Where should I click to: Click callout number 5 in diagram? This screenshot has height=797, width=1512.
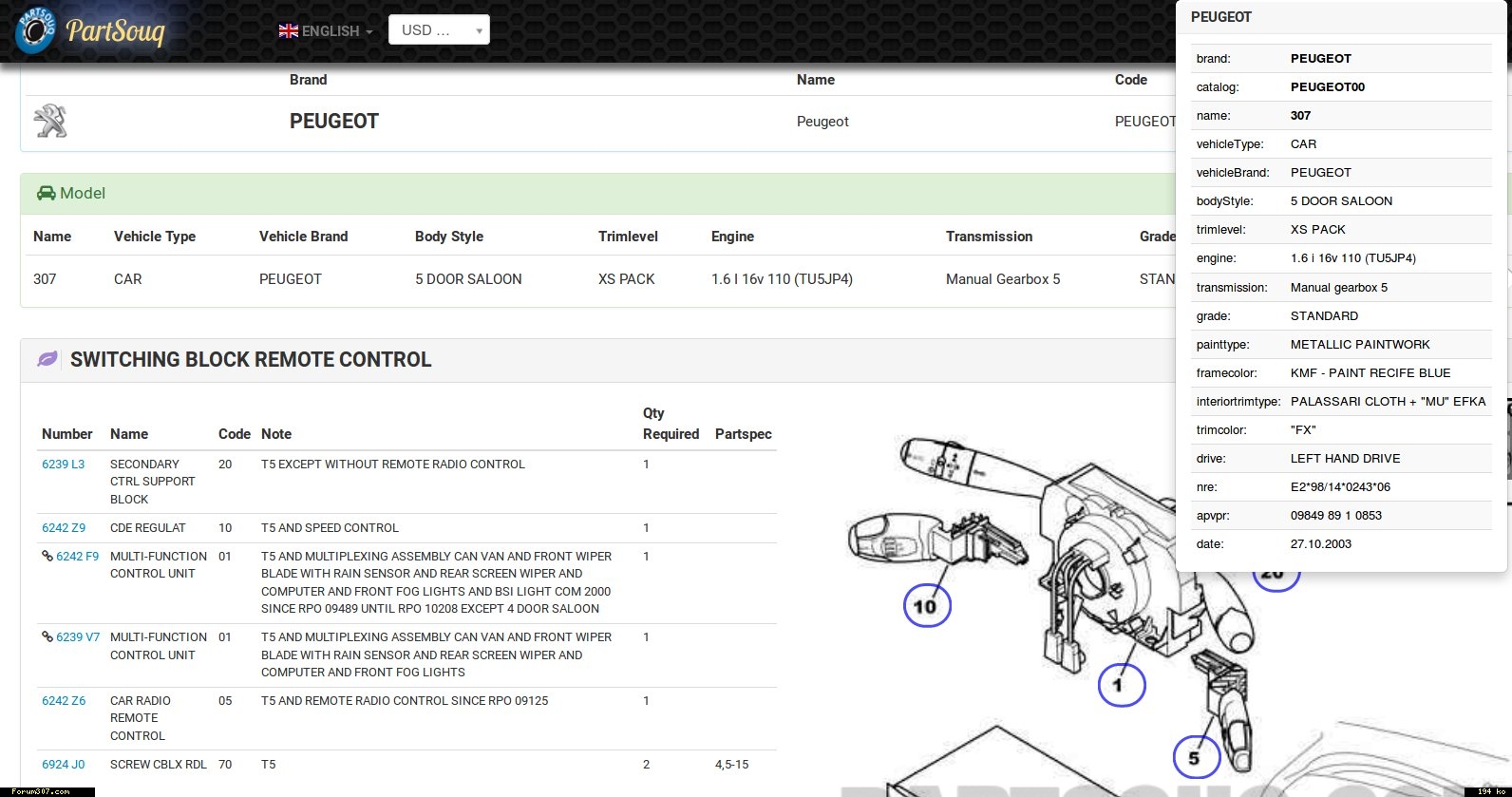tap(1196, 758)
